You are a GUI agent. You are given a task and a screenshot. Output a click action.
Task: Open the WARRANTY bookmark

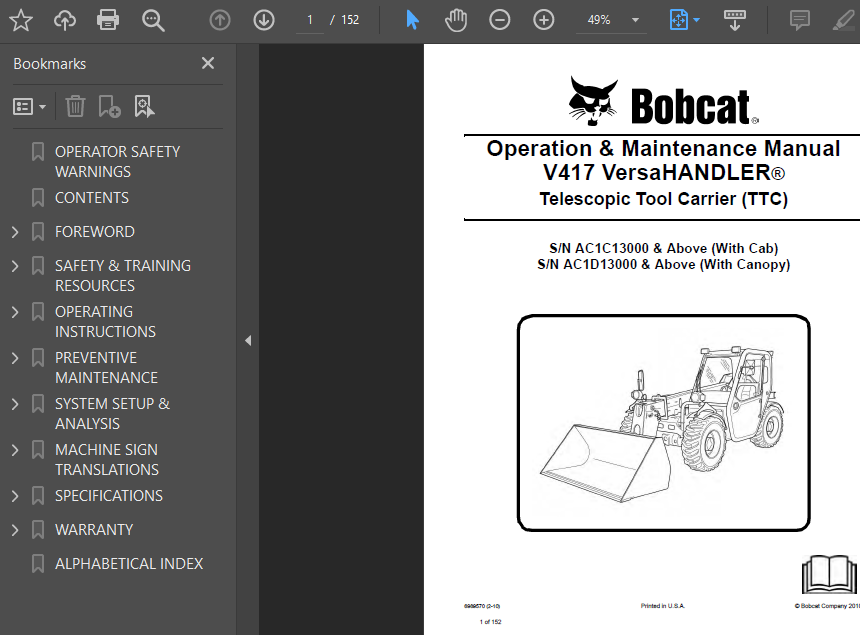(94, 530)
